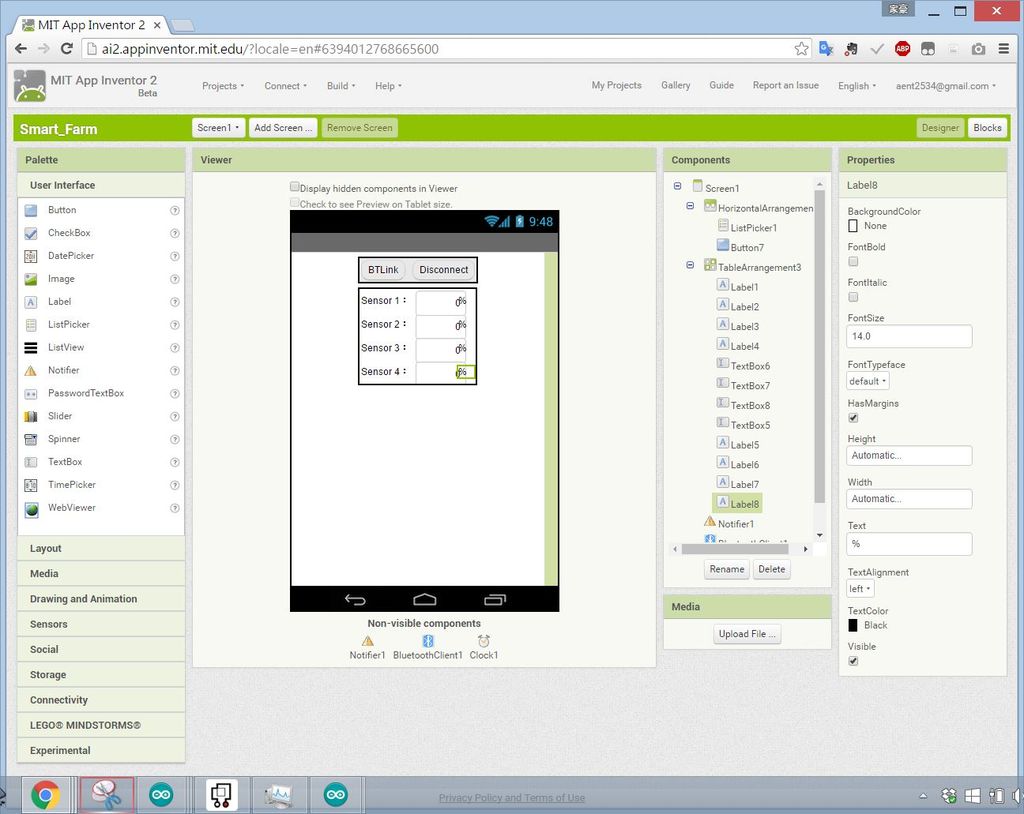
Task: Enable the FontItalic checkbox
Action: (853, 297)
